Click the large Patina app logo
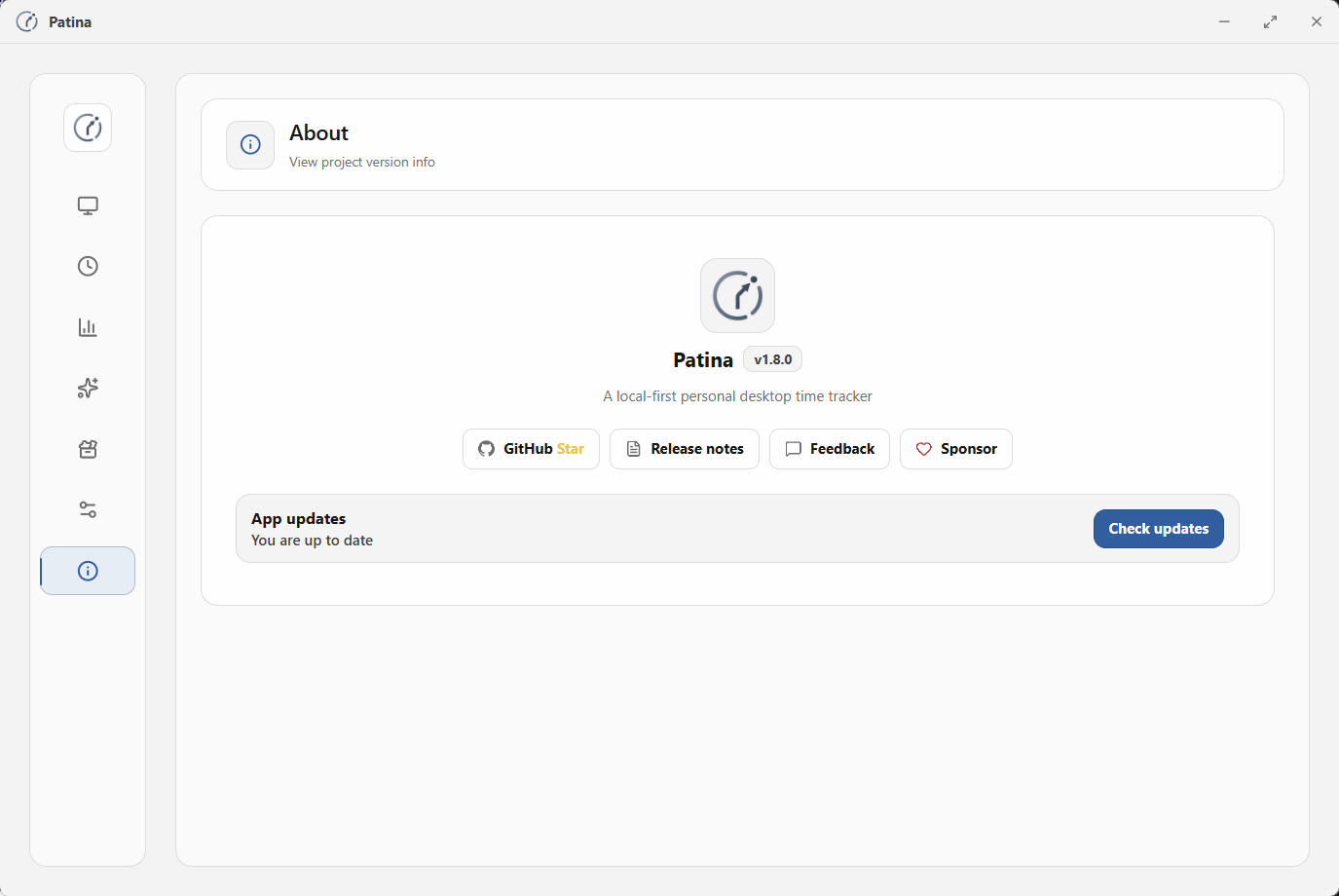1339x896 pixels. click(737, 295)
